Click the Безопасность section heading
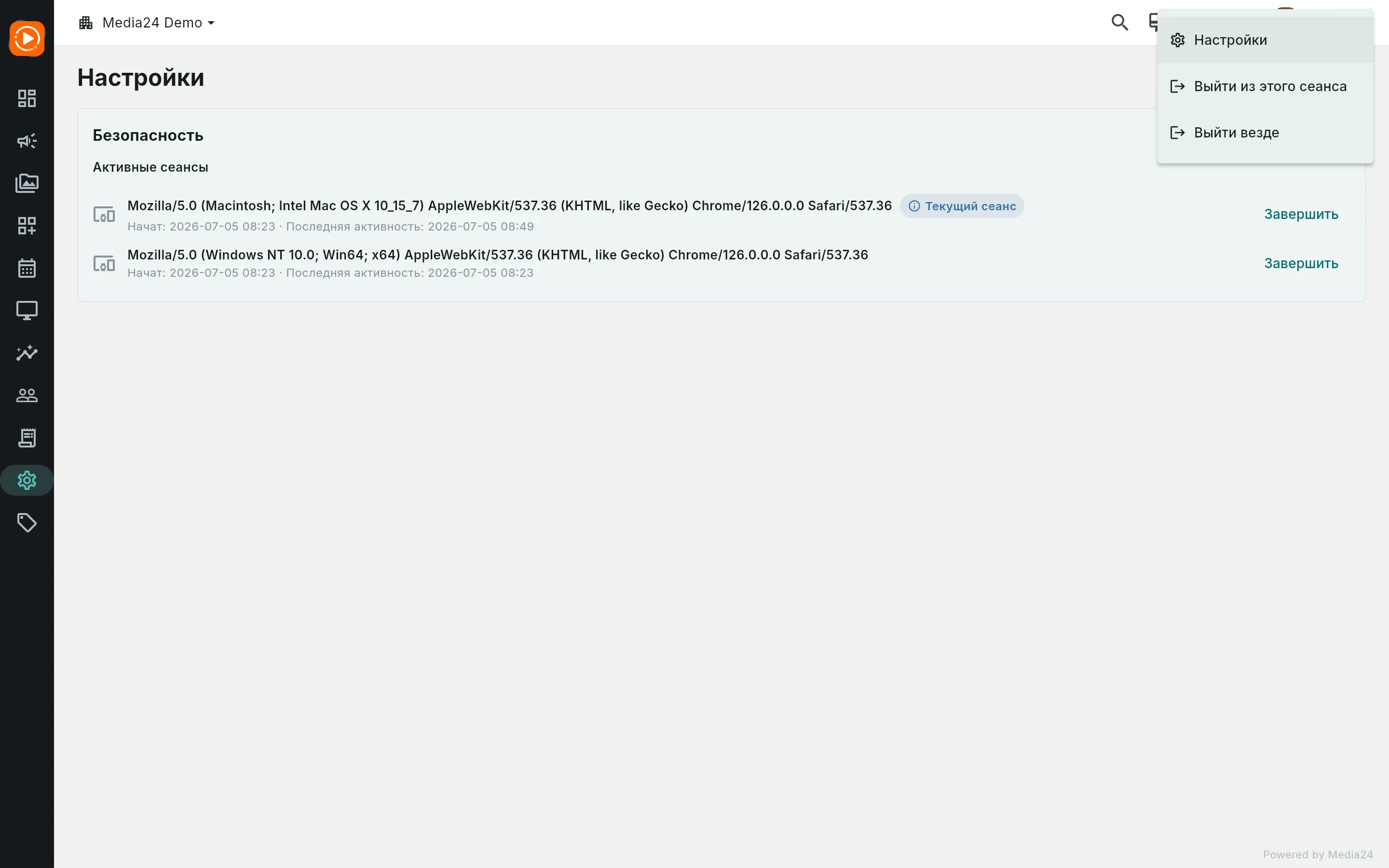Viewport: 1389px width, 868px height. click(148, 136)
